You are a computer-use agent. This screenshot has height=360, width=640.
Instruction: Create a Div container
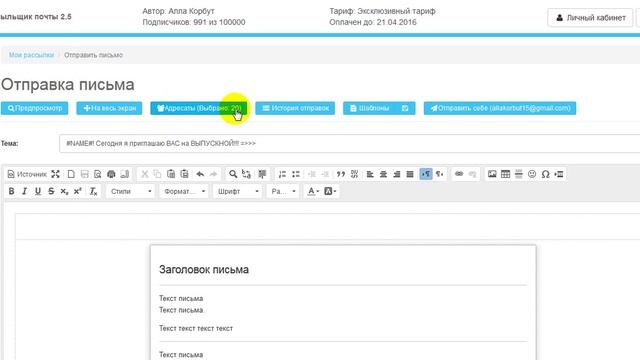[x=354, y=174]
